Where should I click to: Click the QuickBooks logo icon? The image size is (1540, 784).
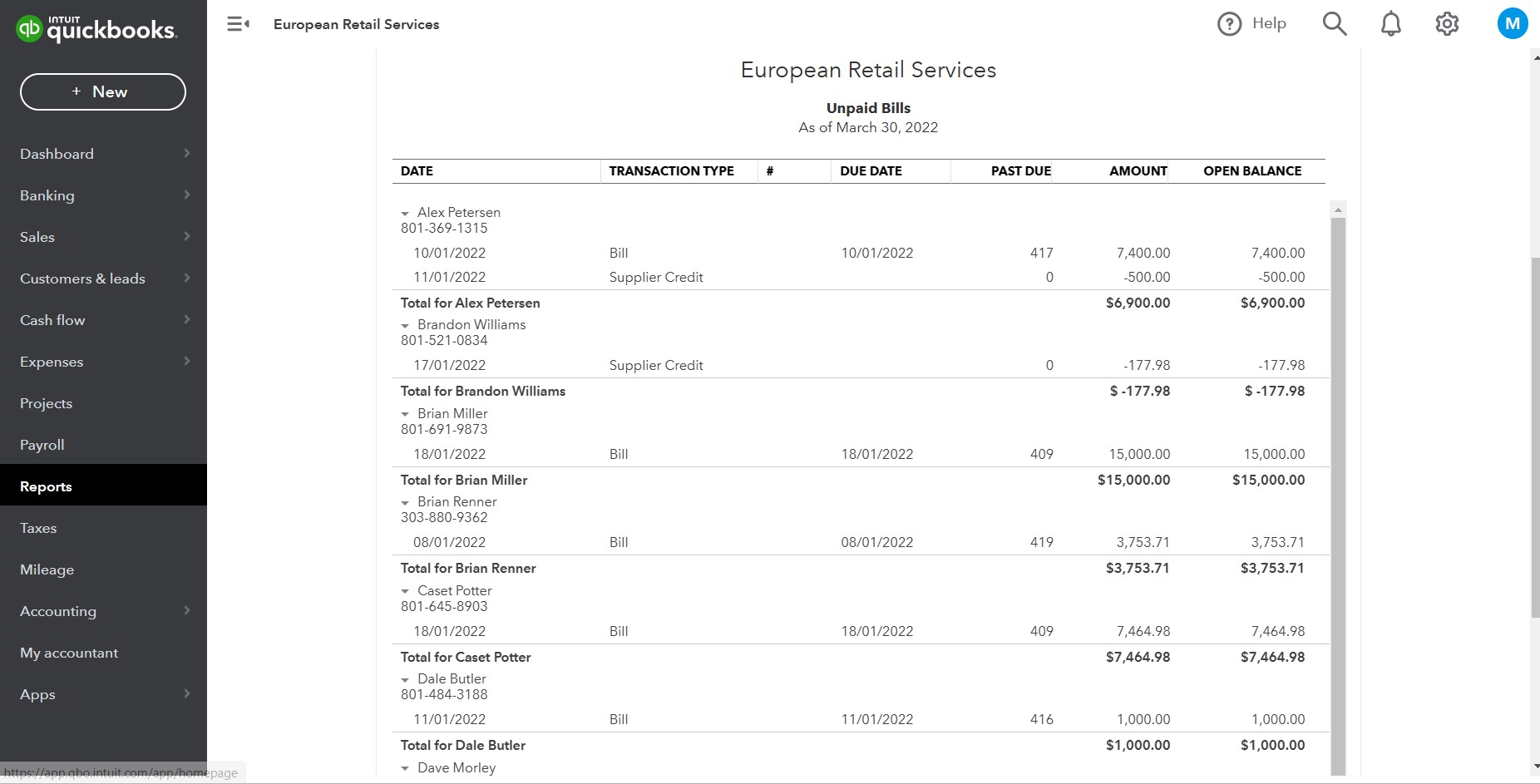[30, 29]
